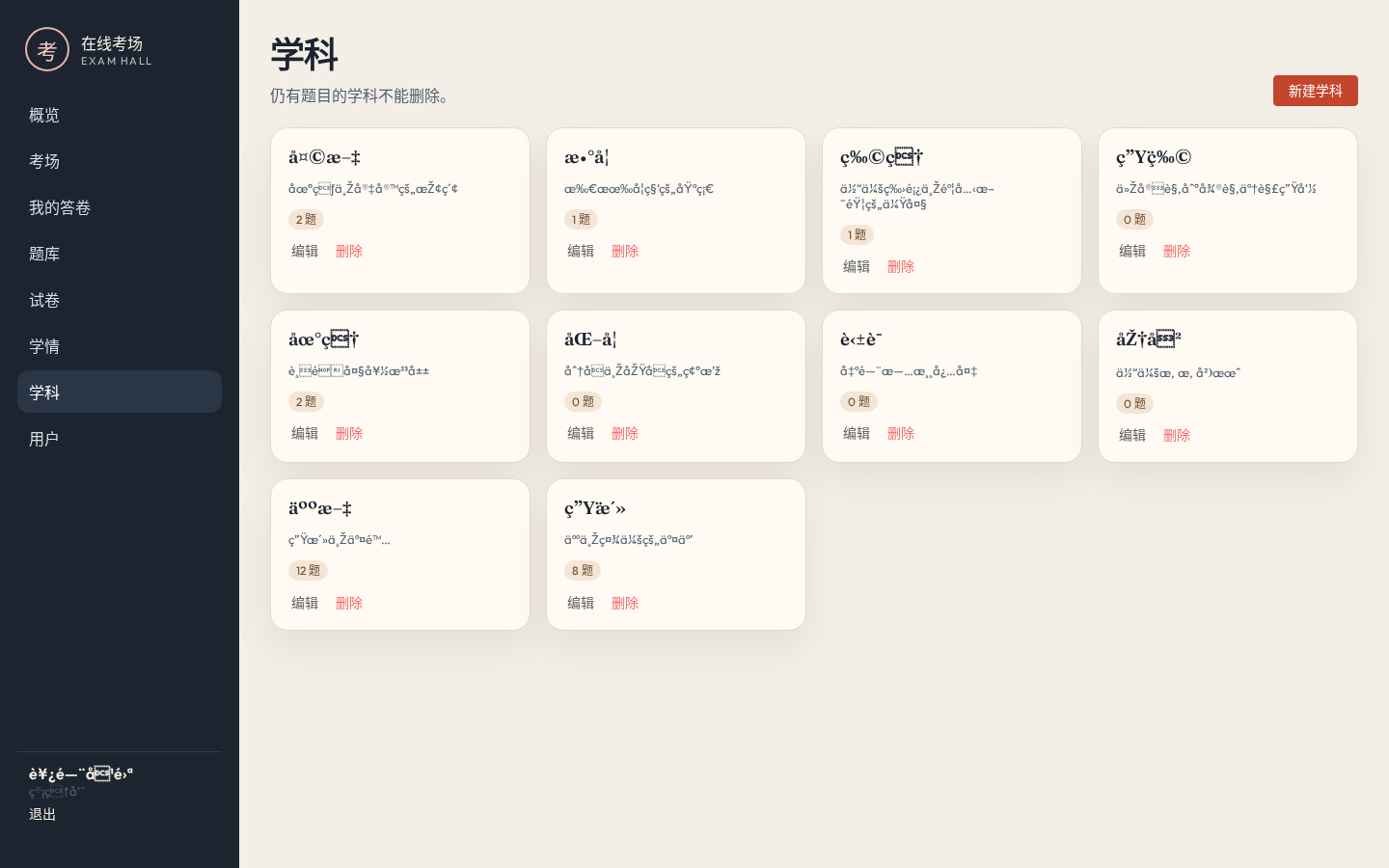
Task: Click 删除 on the å¤©æ–‡ card
Action: click(349, 251)
